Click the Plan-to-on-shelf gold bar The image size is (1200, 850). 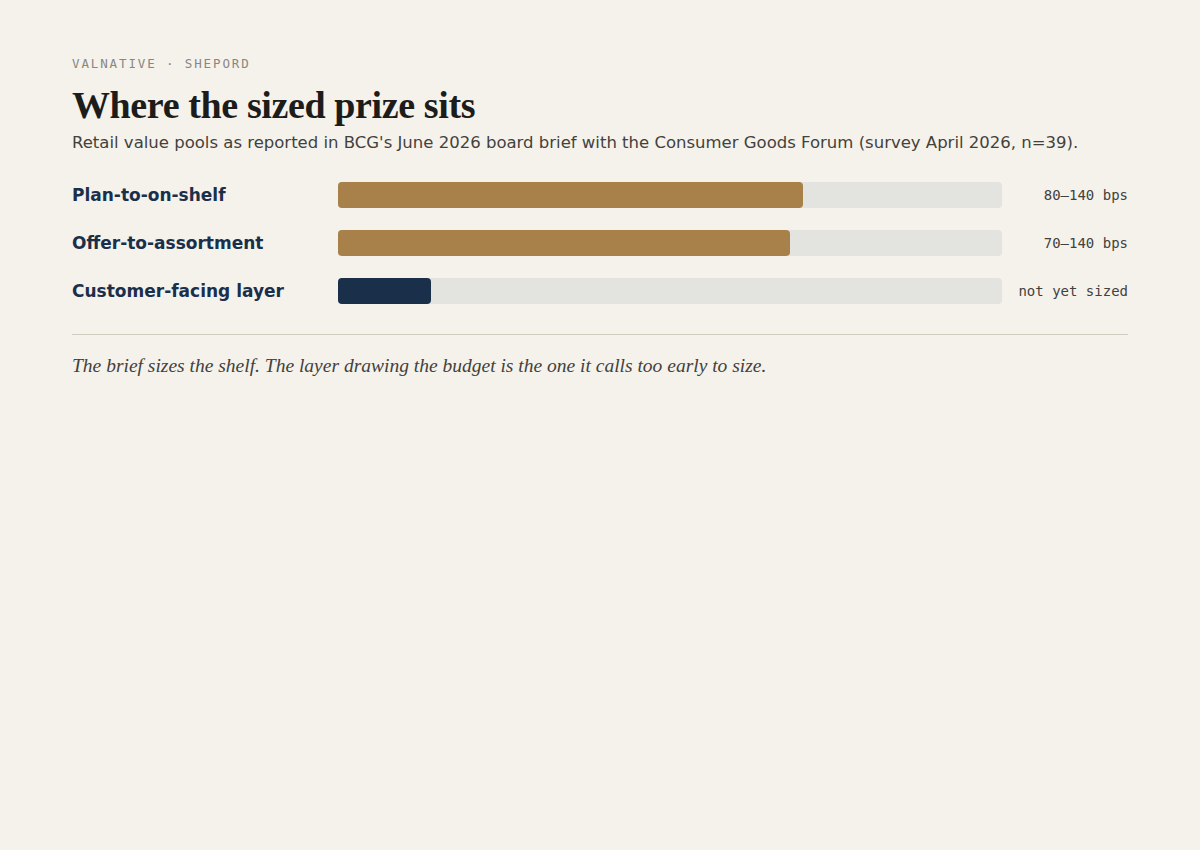point(570,195)
